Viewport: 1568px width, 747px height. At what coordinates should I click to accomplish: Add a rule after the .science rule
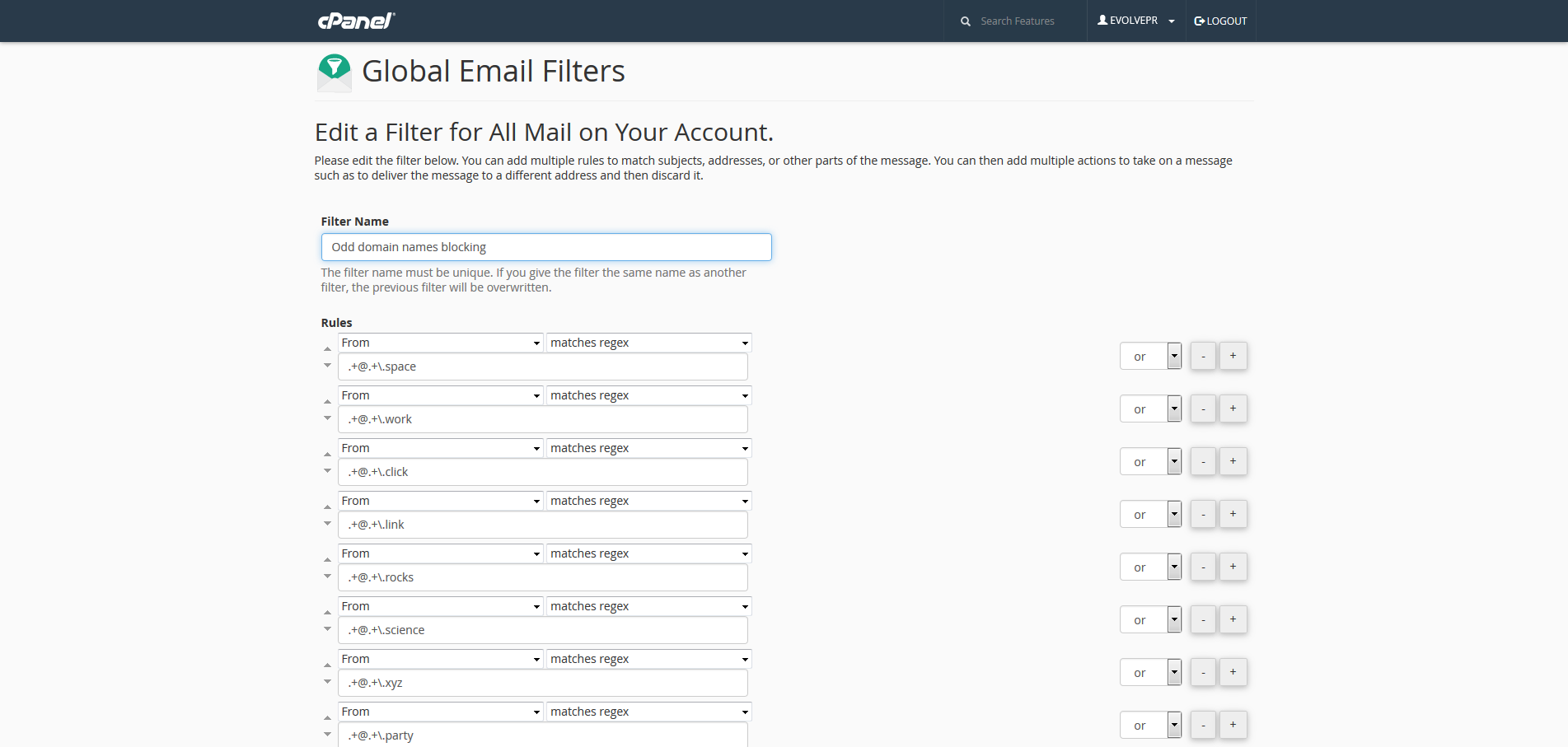pos(1233,619)
